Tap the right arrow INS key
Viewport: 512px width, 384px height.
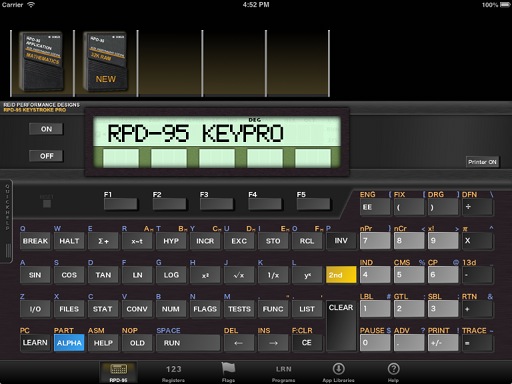click(273, 343)
